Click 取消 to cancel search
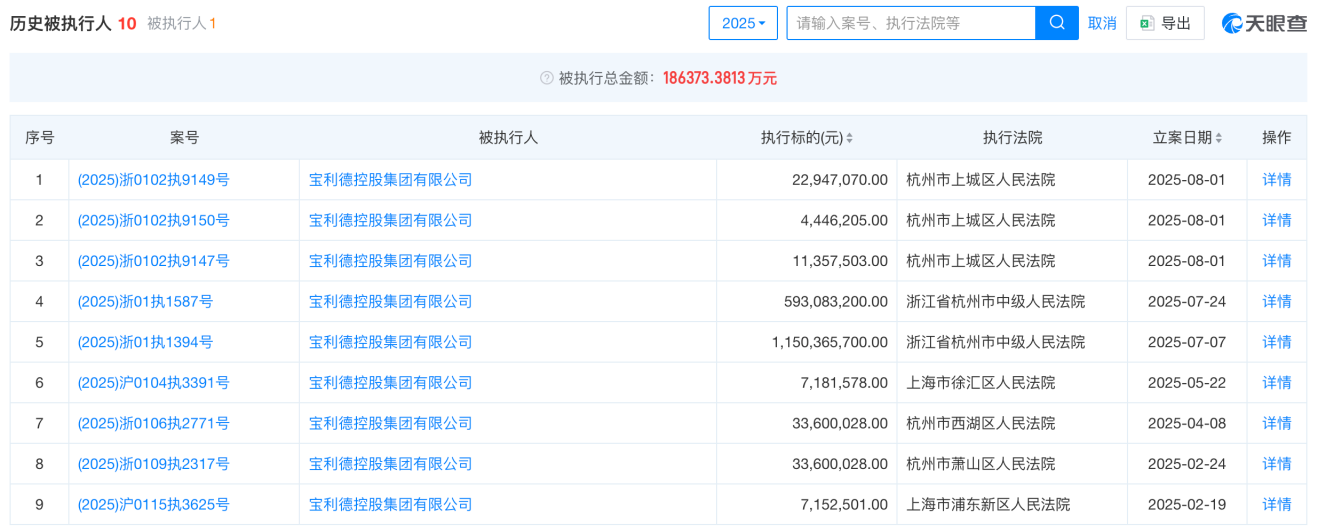Screen dimensions: 1318x532 pyautogui.click(x=1102, y=23)
